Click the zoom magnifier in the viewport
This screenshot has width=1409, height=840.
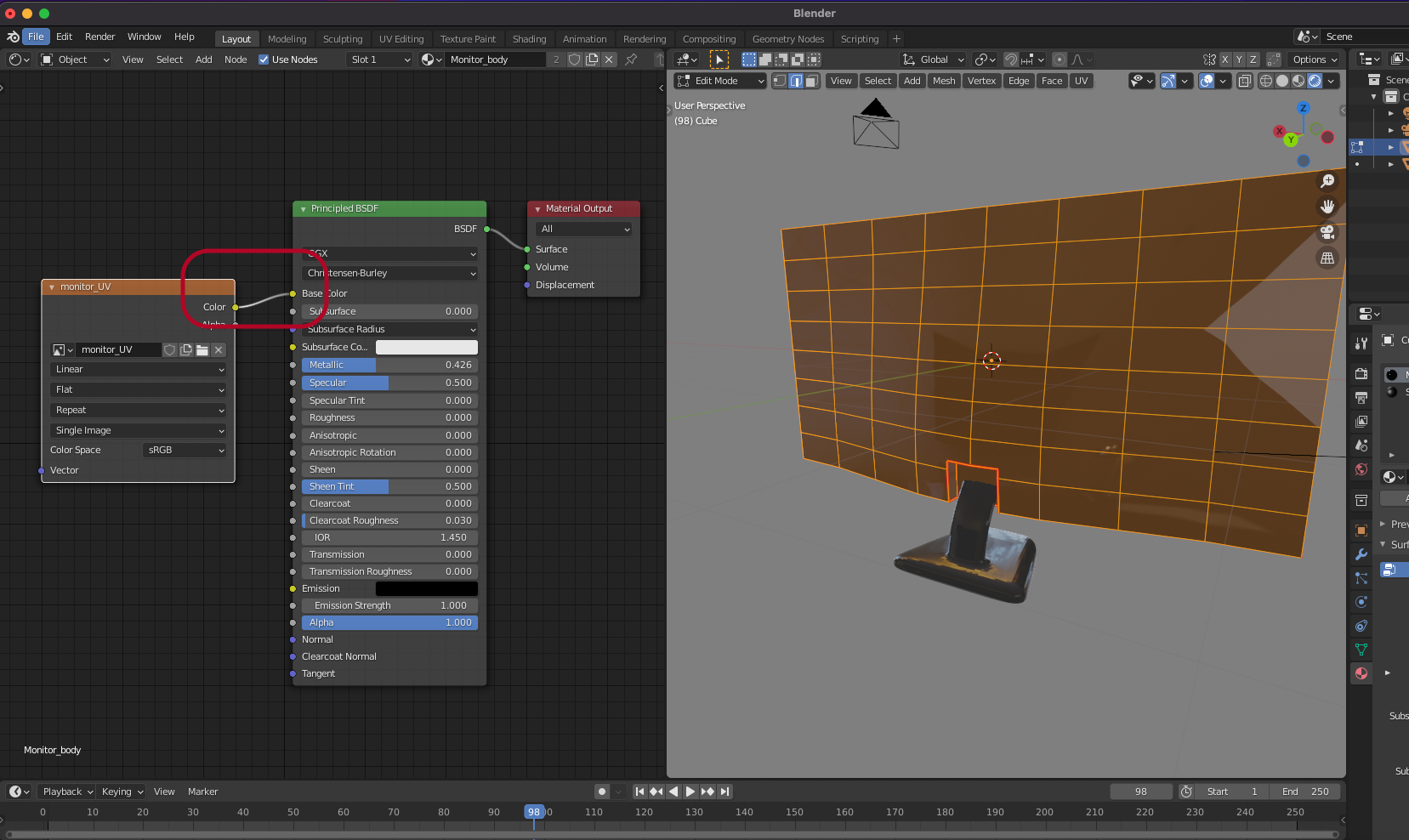pos(1327,181)
